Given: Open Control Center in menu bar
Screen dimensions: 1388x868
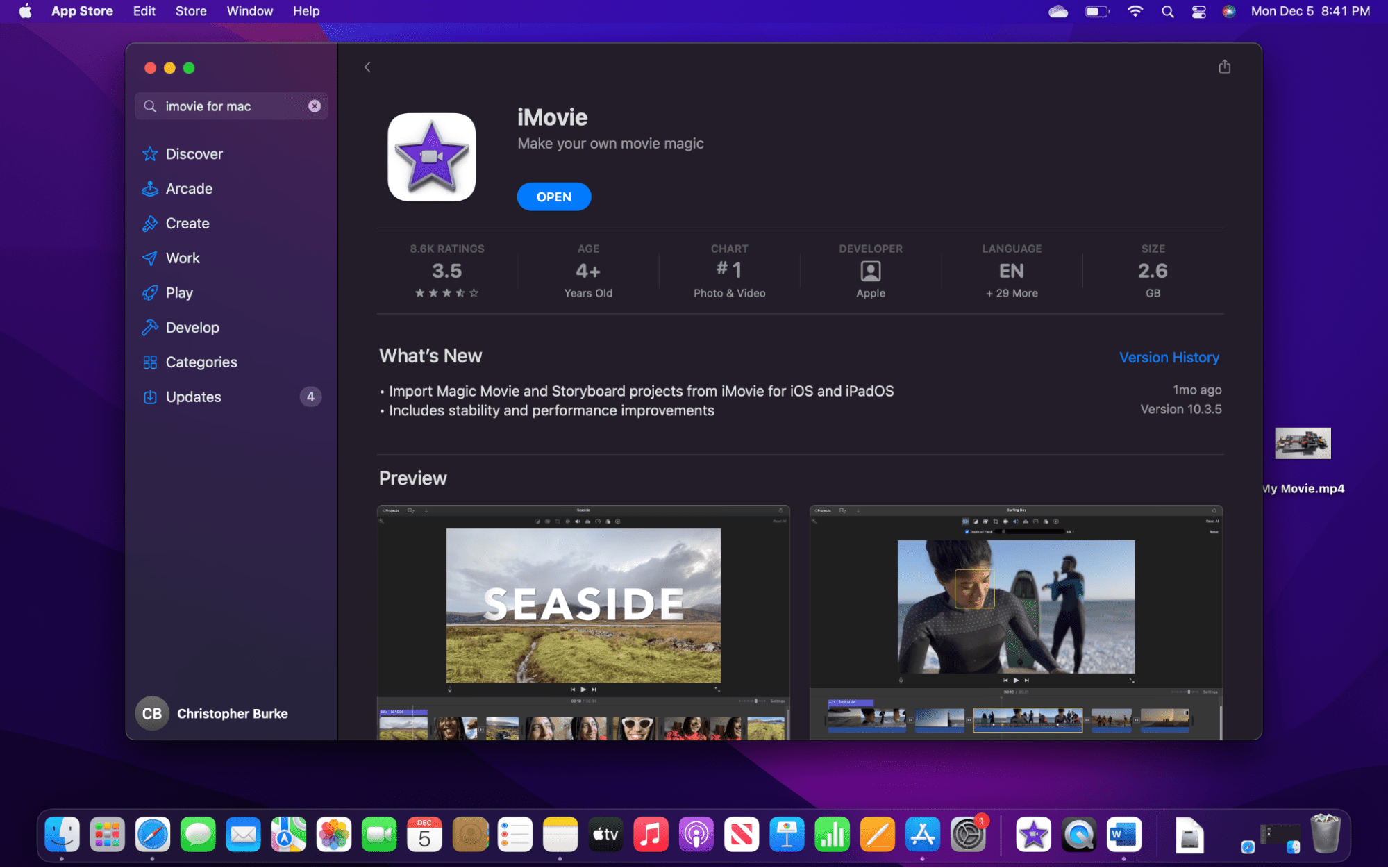Looking at the screenshot, I should coord(1199,11).
